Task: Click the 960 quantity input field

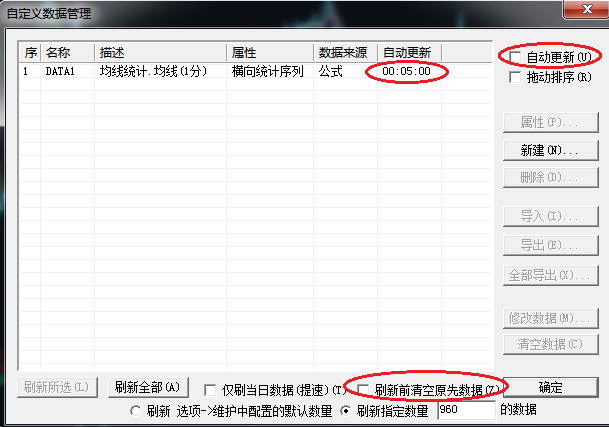Action: pyautogui.click(x=466, y=410)
